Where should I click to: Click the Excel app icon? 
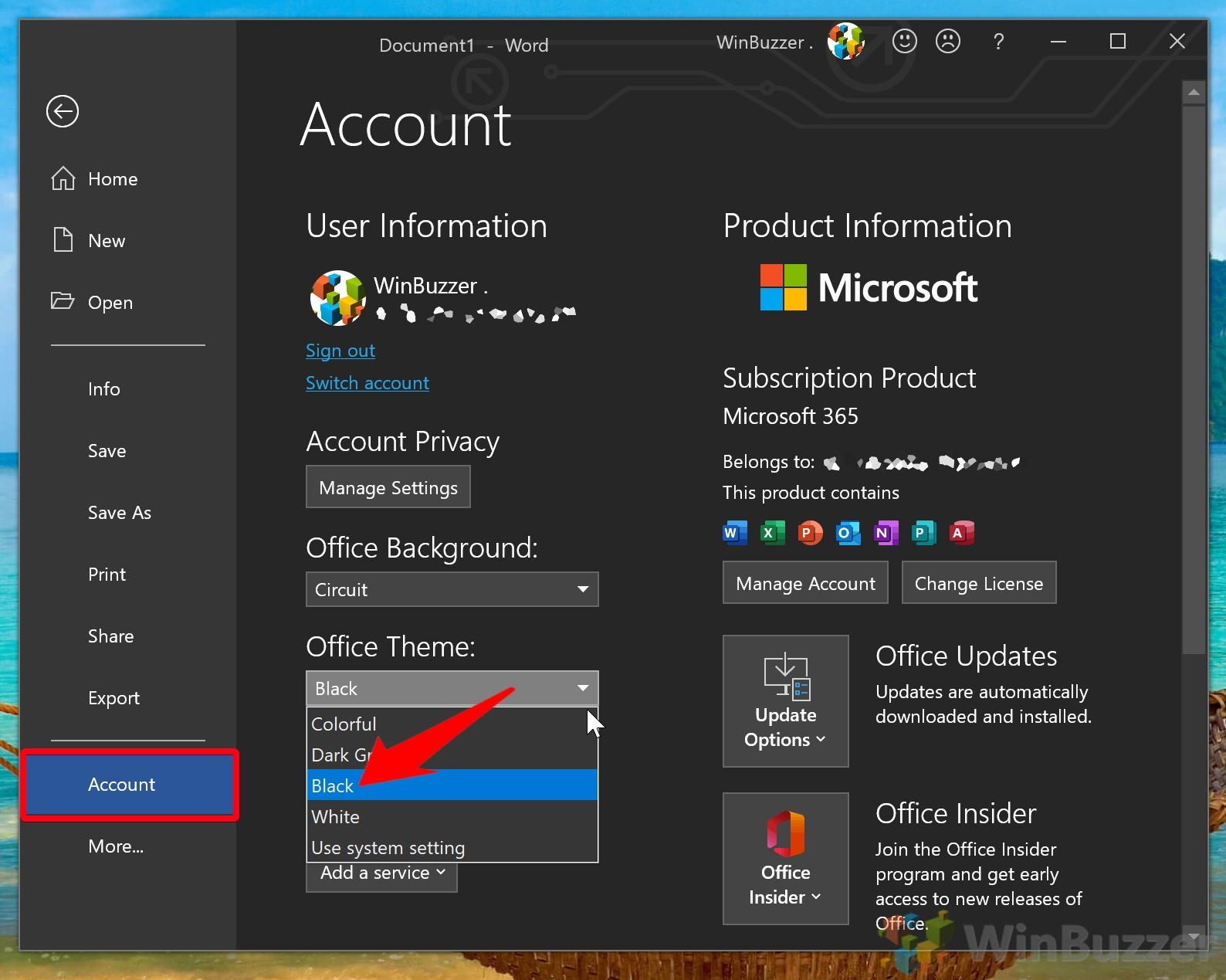pos(772,533)
